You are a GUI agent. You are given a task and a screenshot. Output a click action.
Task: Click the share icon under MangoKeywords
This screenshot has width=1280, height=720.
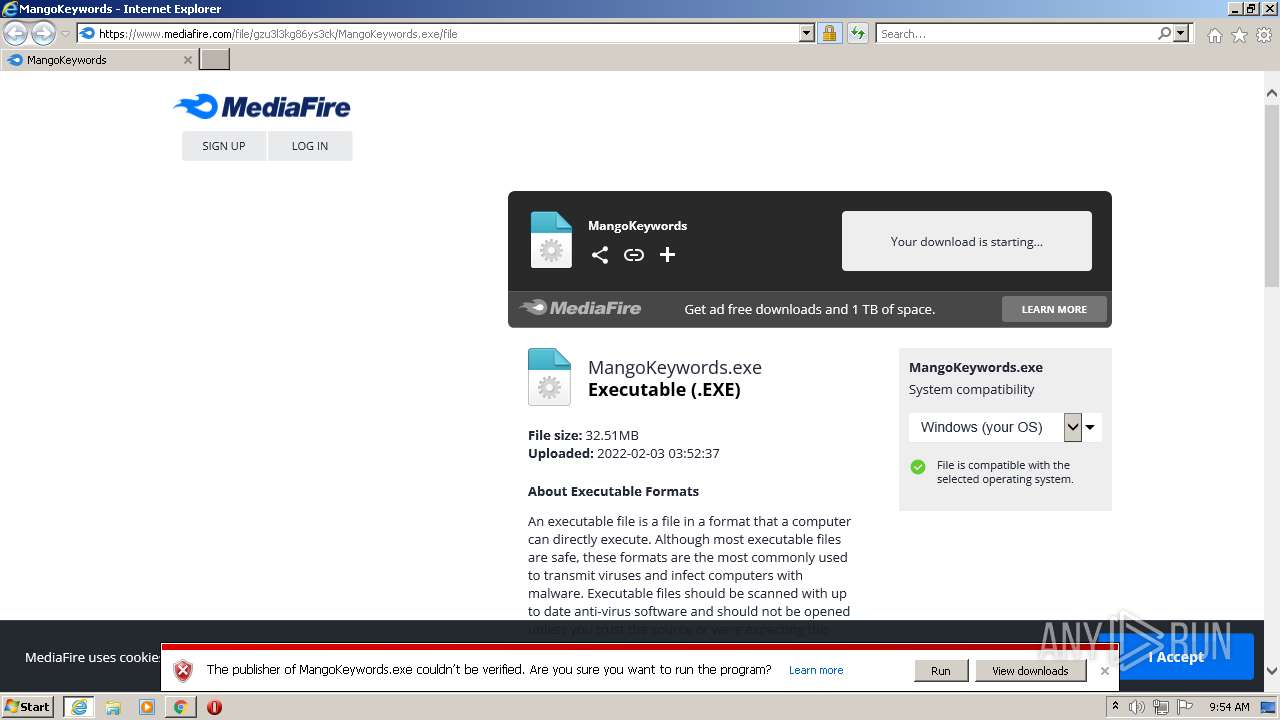[599, 255]
